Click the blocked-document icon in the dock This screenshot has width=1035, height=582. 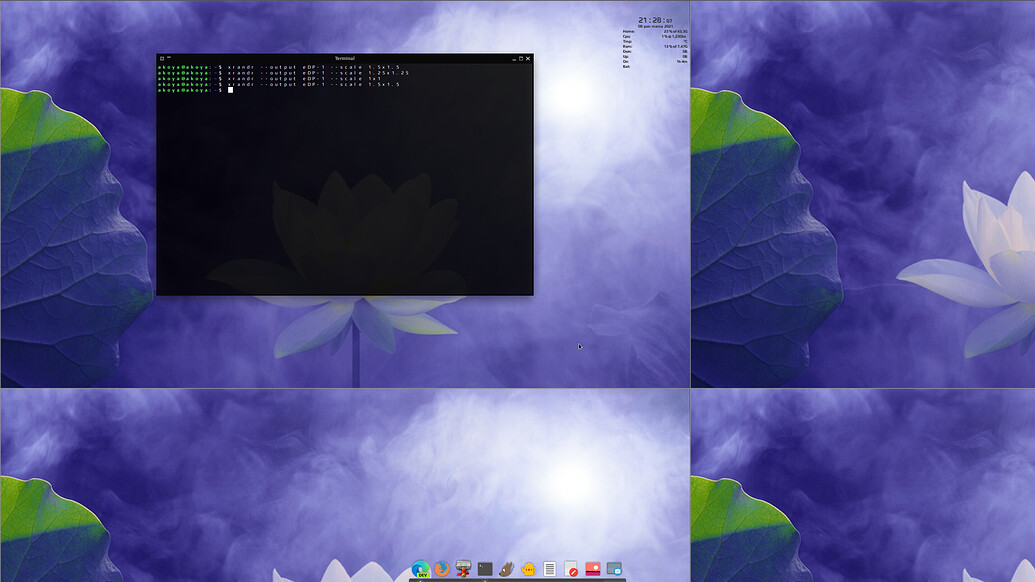click(x=573, y=570)
